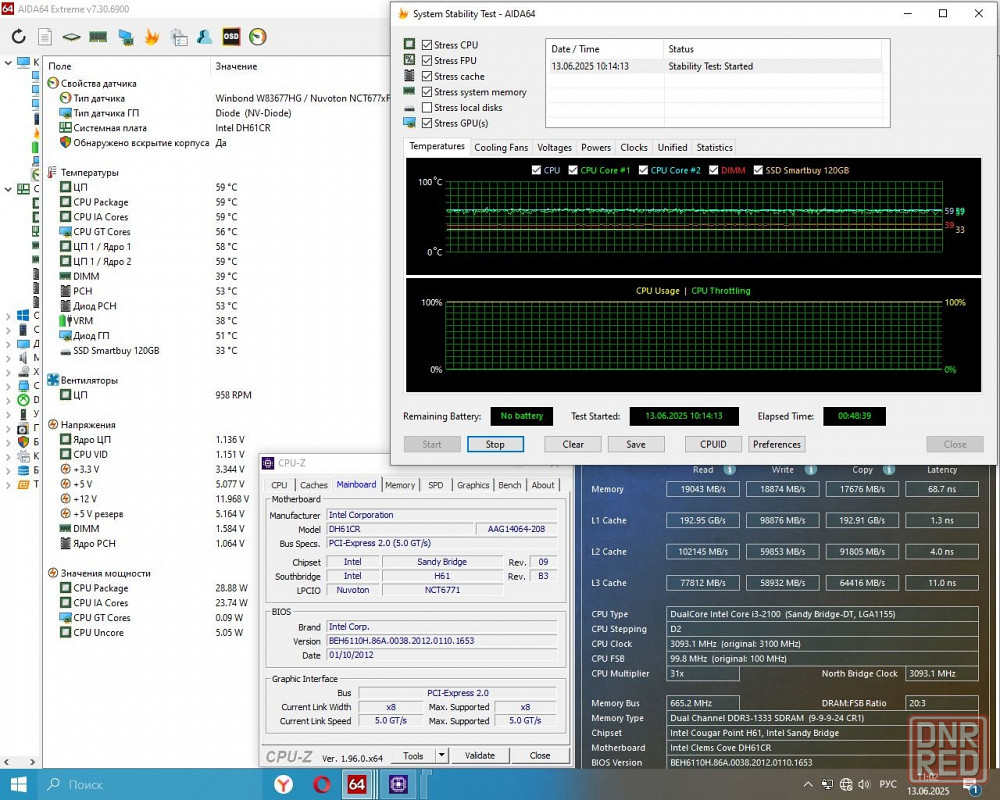Expand the security shield tree node
Screen dimensions: 1000x800
click(x=8, y=441)
